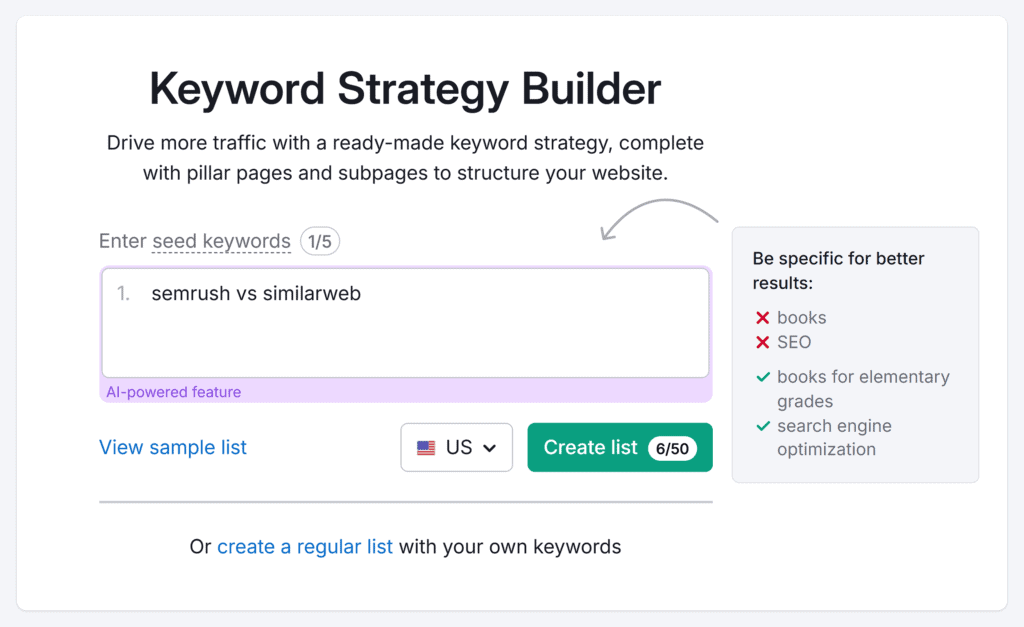Click the US flag icon in the country selector
Viewport: 1024px width, 627px height.
click(426, 447)
